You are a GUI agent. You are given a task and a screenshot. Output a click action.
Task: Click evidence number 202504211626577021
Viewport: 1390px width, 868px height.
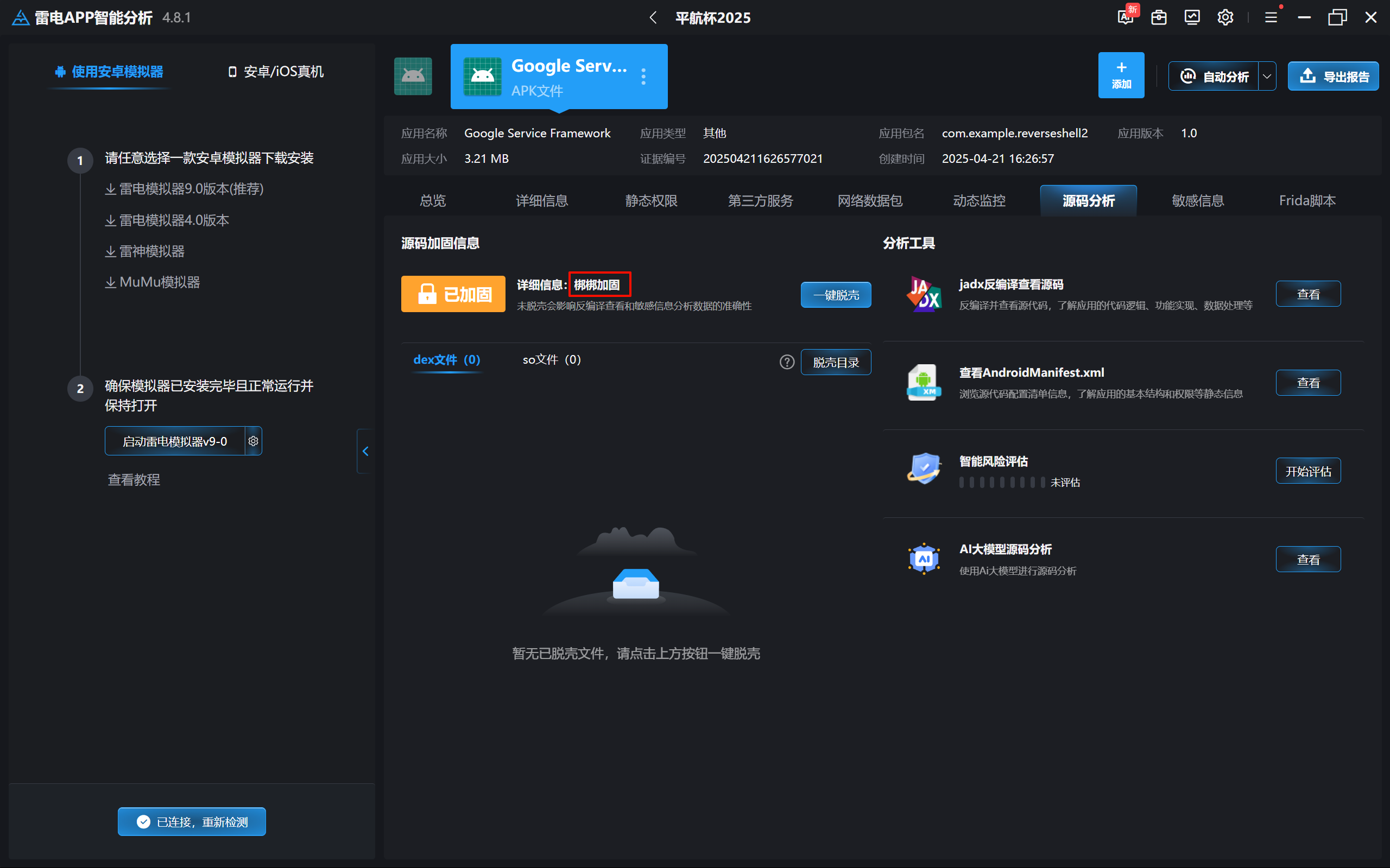click(763, 159)
